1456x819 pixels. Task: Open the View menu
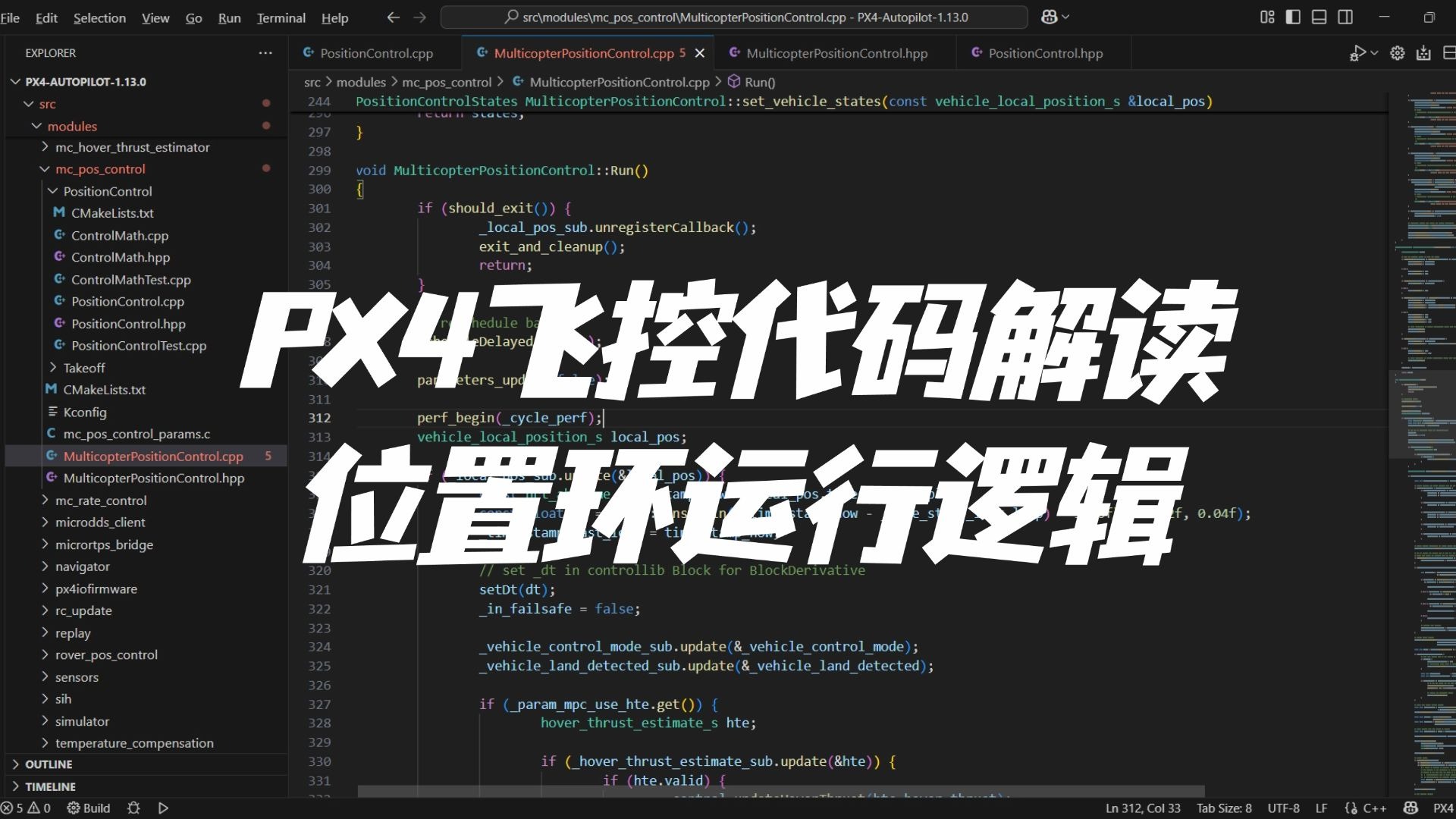coord(155,17)
